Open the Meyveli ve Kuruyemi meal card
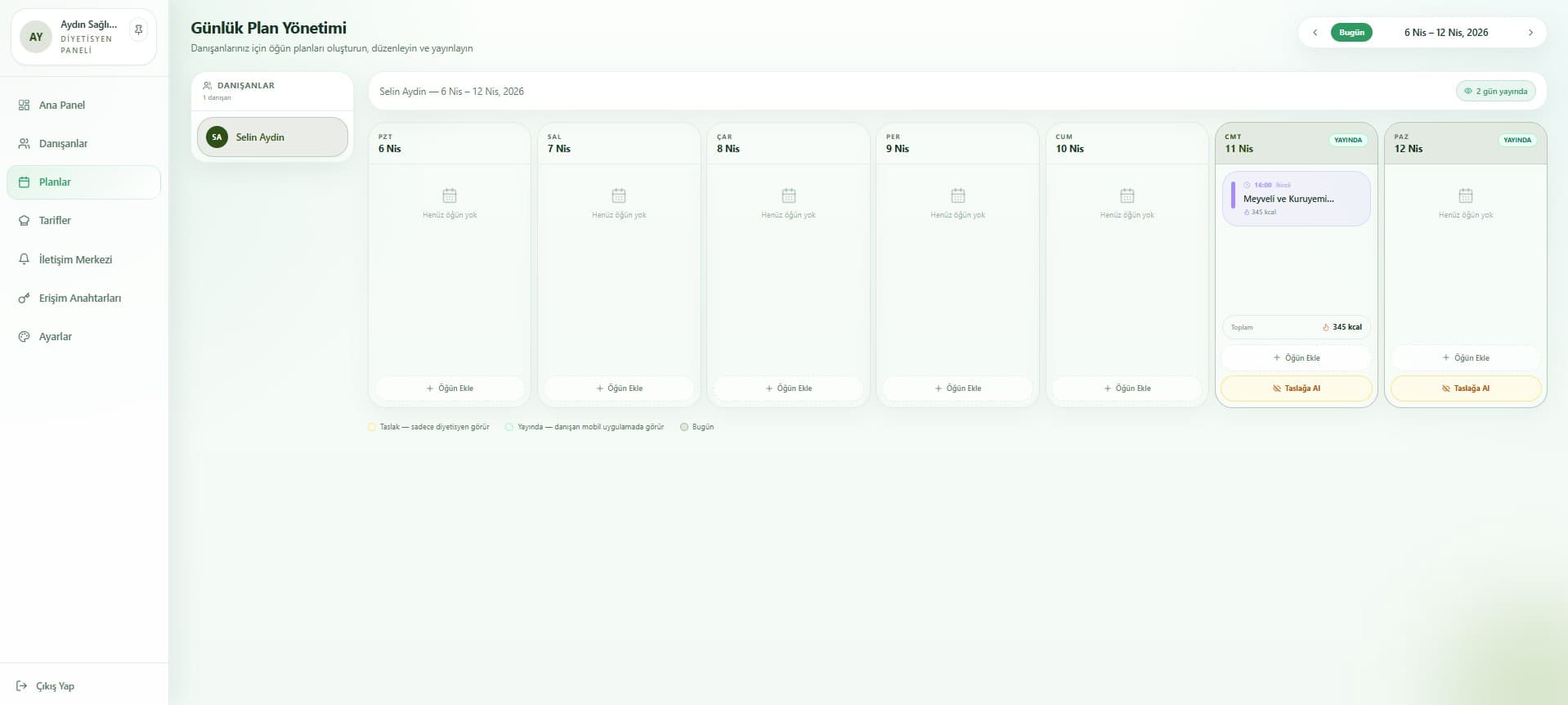Viewport: 1568px width, 705px height. click(x=1296, y=199)
